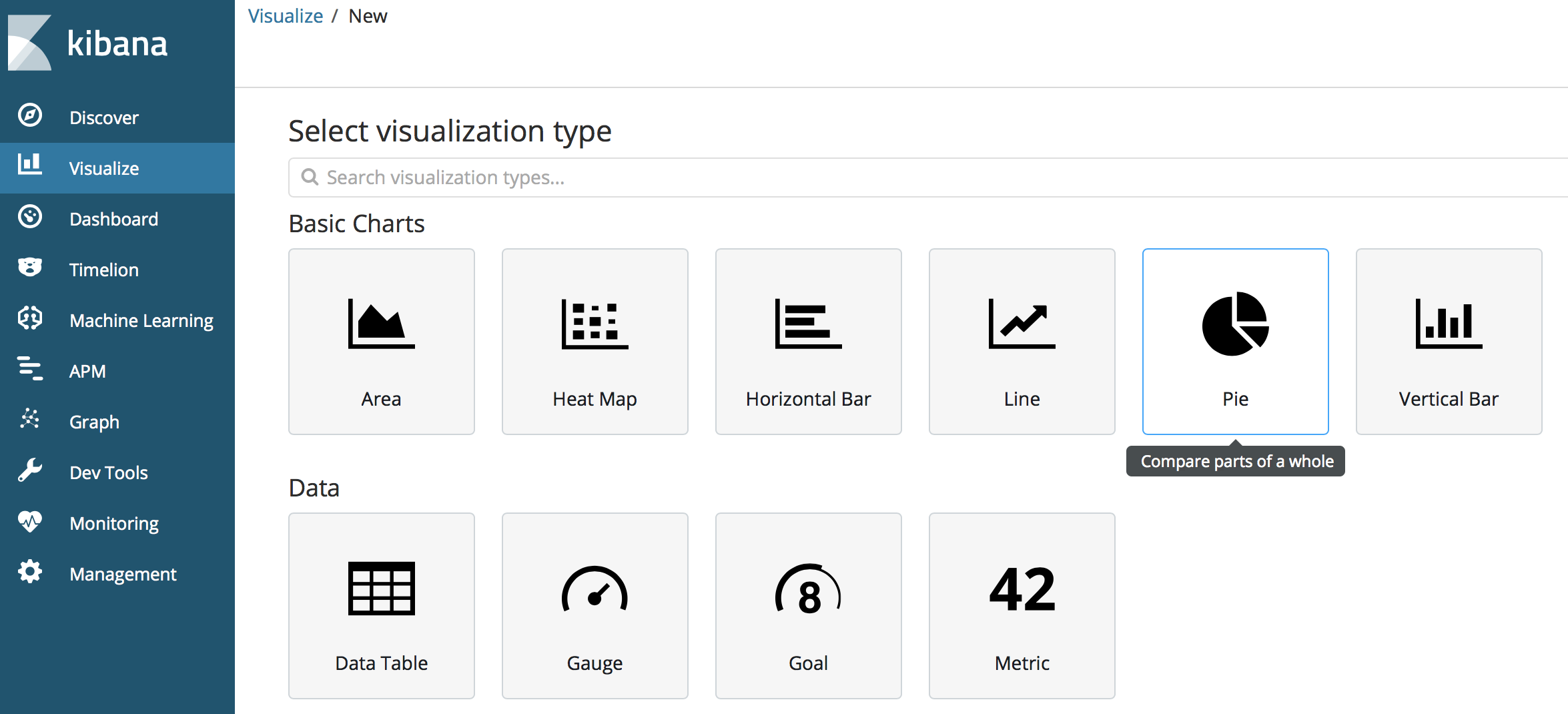Click the Discover compass icon

30,115
